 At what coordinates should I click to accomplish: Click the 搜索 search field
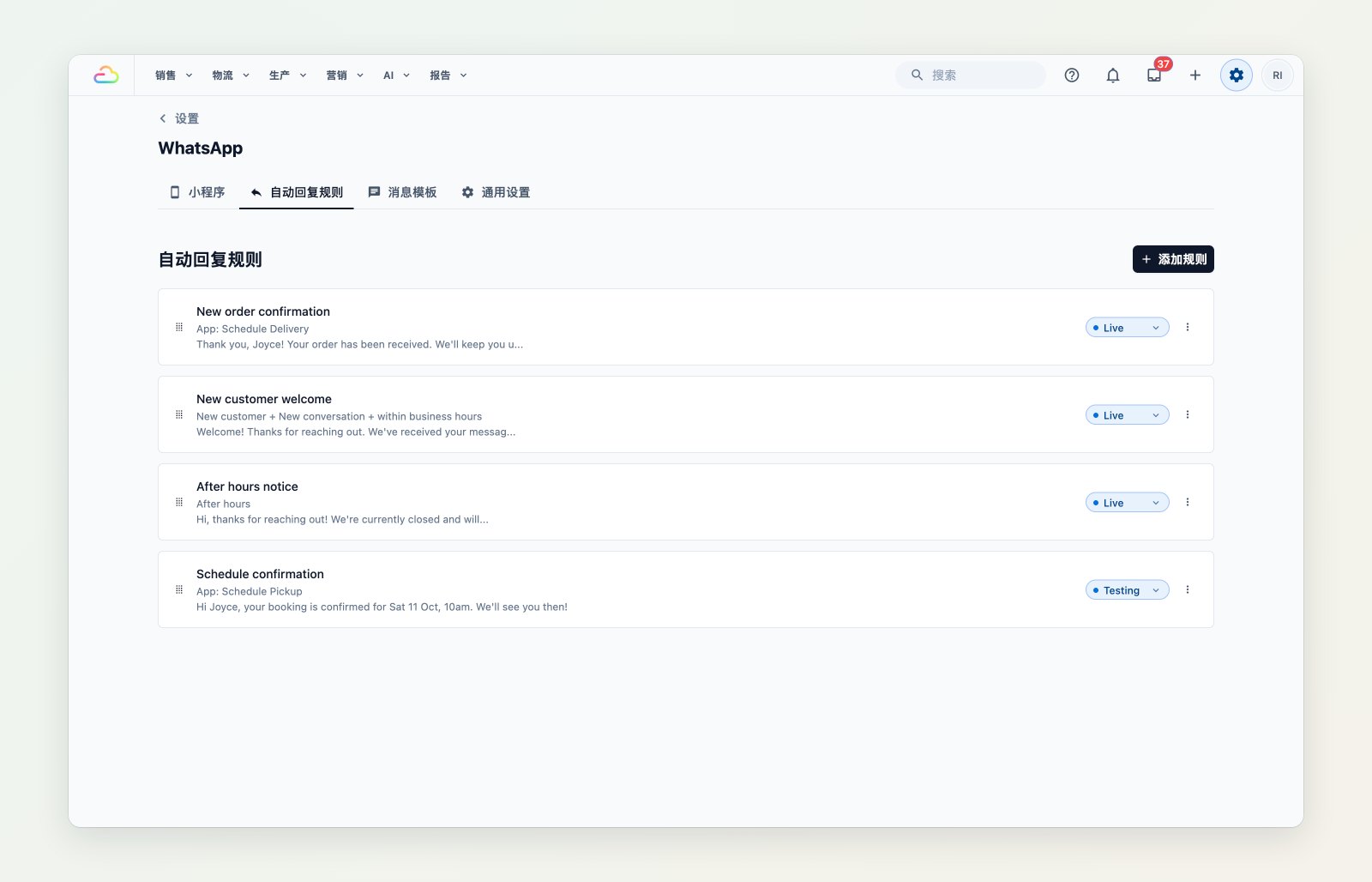pyautogui.click(x=971, y=76)
